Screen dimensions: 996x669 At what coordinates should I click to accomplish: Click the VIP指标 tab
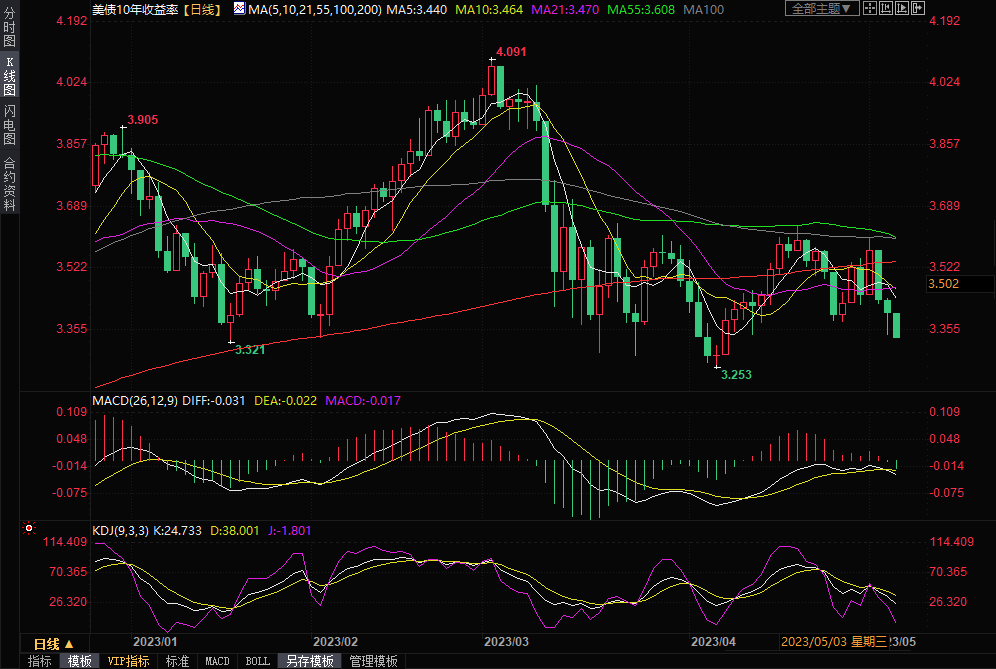(x=128, y=661)
